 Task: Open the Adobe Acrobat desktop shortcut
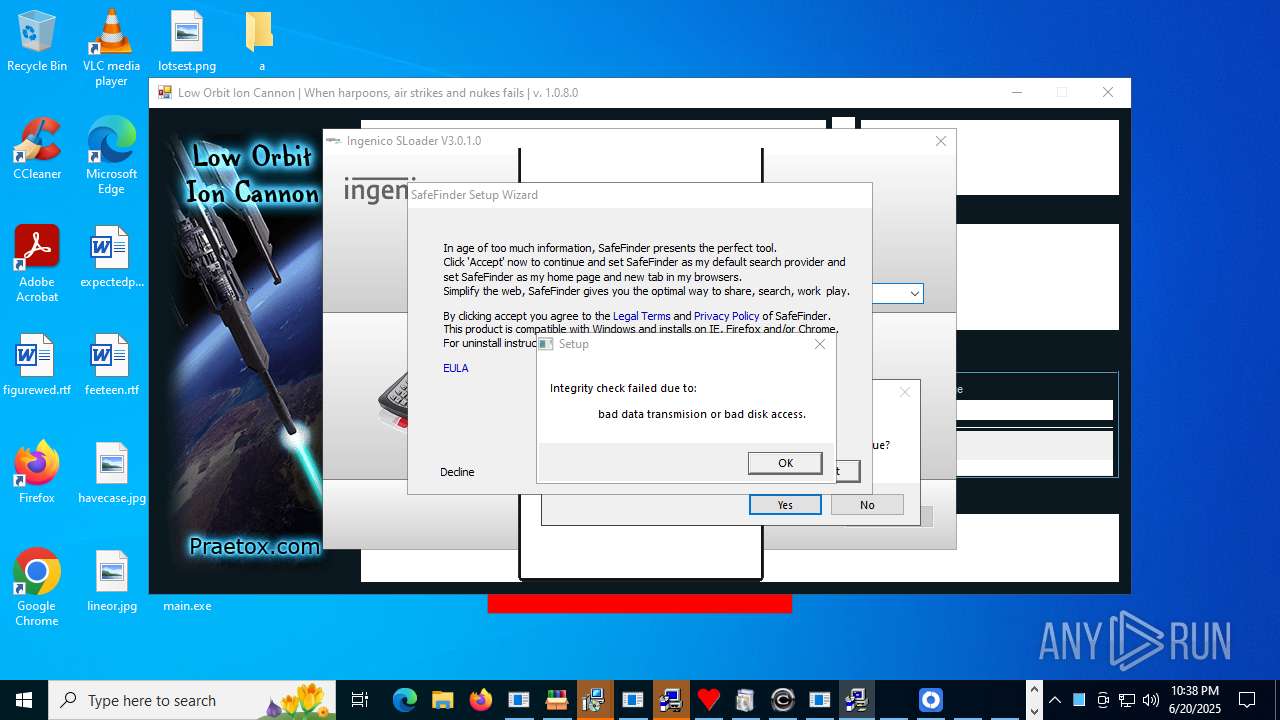pyautogui.click(x=37, y=264)
